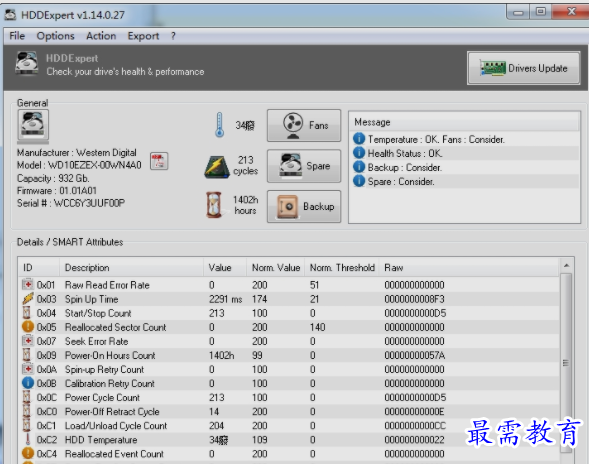Image resolution: width=589 pixels, height=464 pixels.
Task: Open the Action menu
Action: (x=101, y=36)
